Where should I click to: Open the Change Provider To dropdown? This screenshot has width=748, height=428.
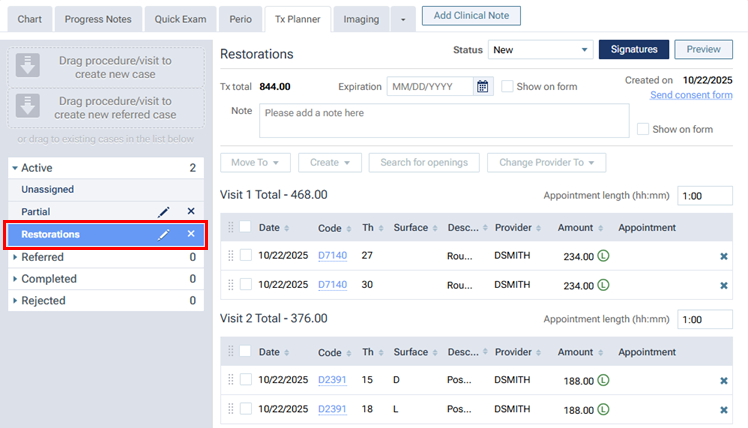point(546,162)
